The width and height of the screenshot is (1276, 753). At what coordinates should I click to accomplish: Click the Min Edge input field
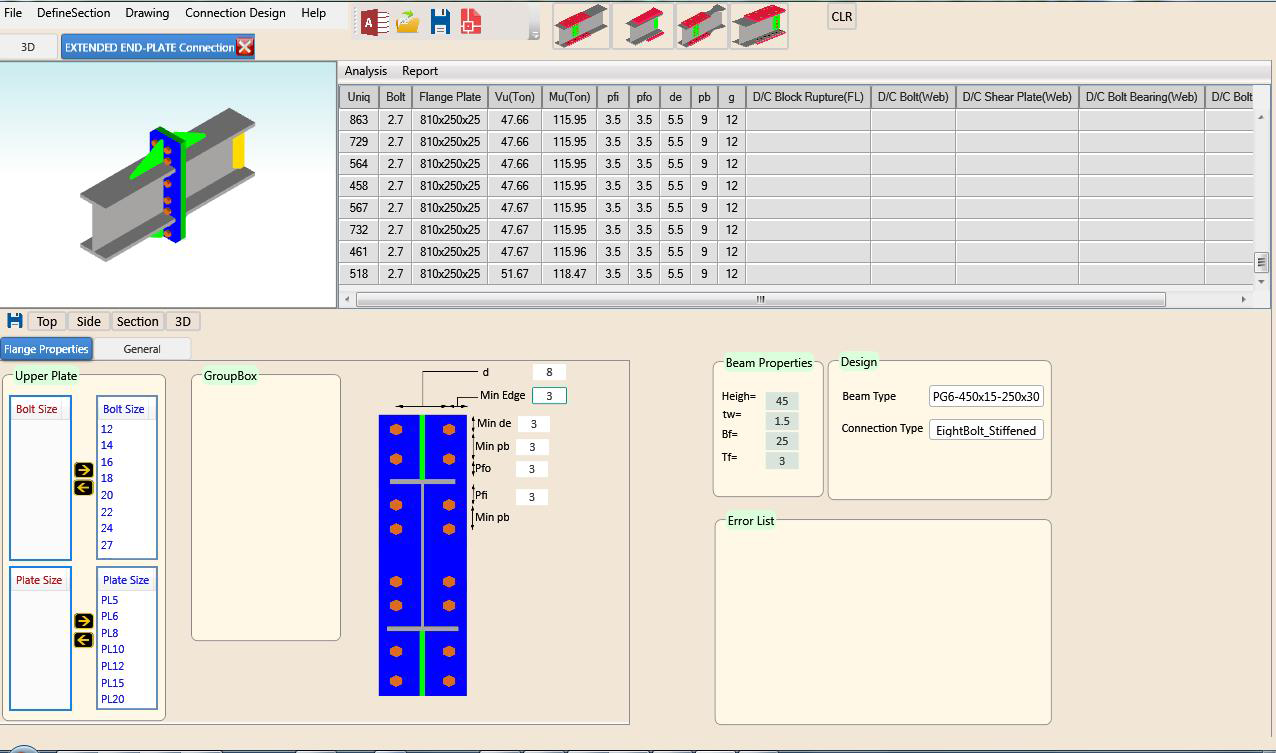pyautogui.click(x=549, y=396)
